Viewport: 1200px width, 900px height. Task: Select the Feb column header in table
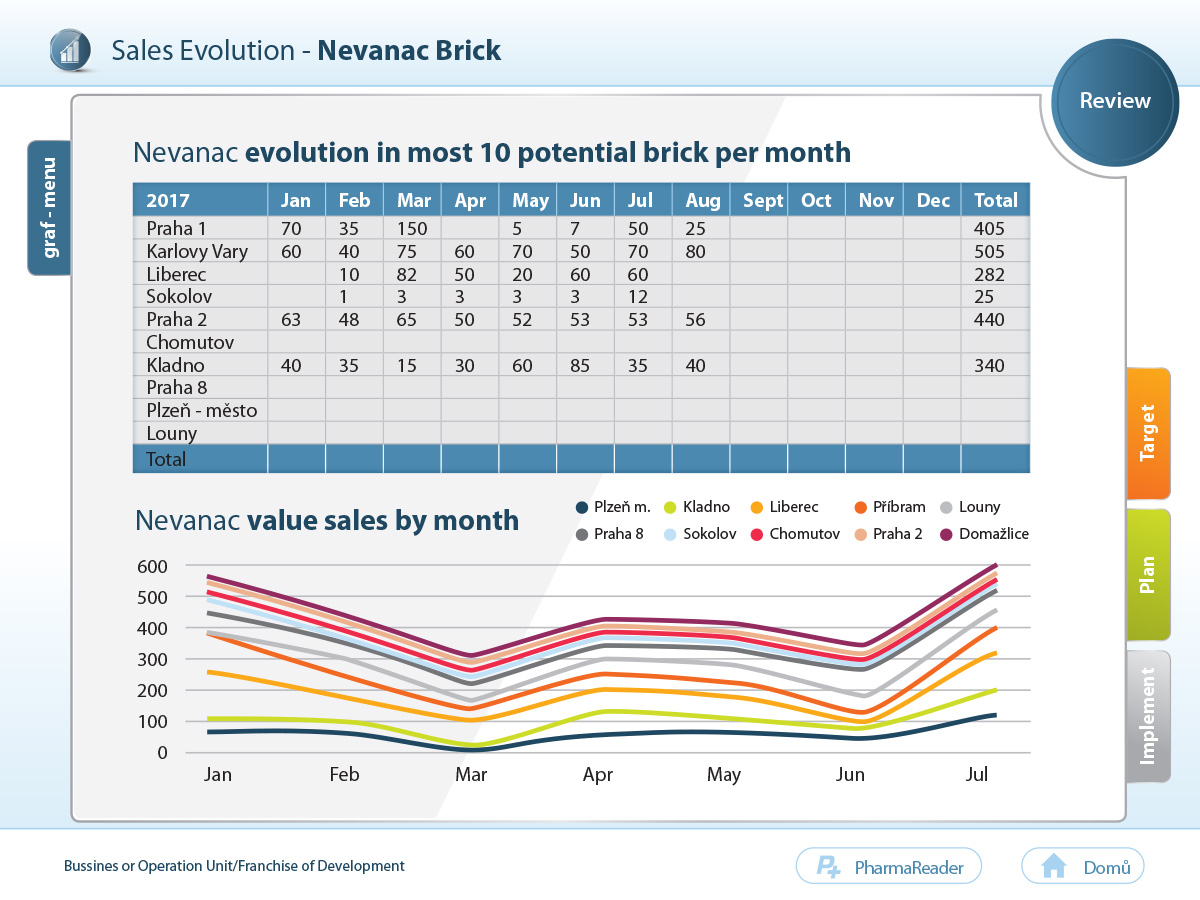pyautogui.click(x=354, y=199)
